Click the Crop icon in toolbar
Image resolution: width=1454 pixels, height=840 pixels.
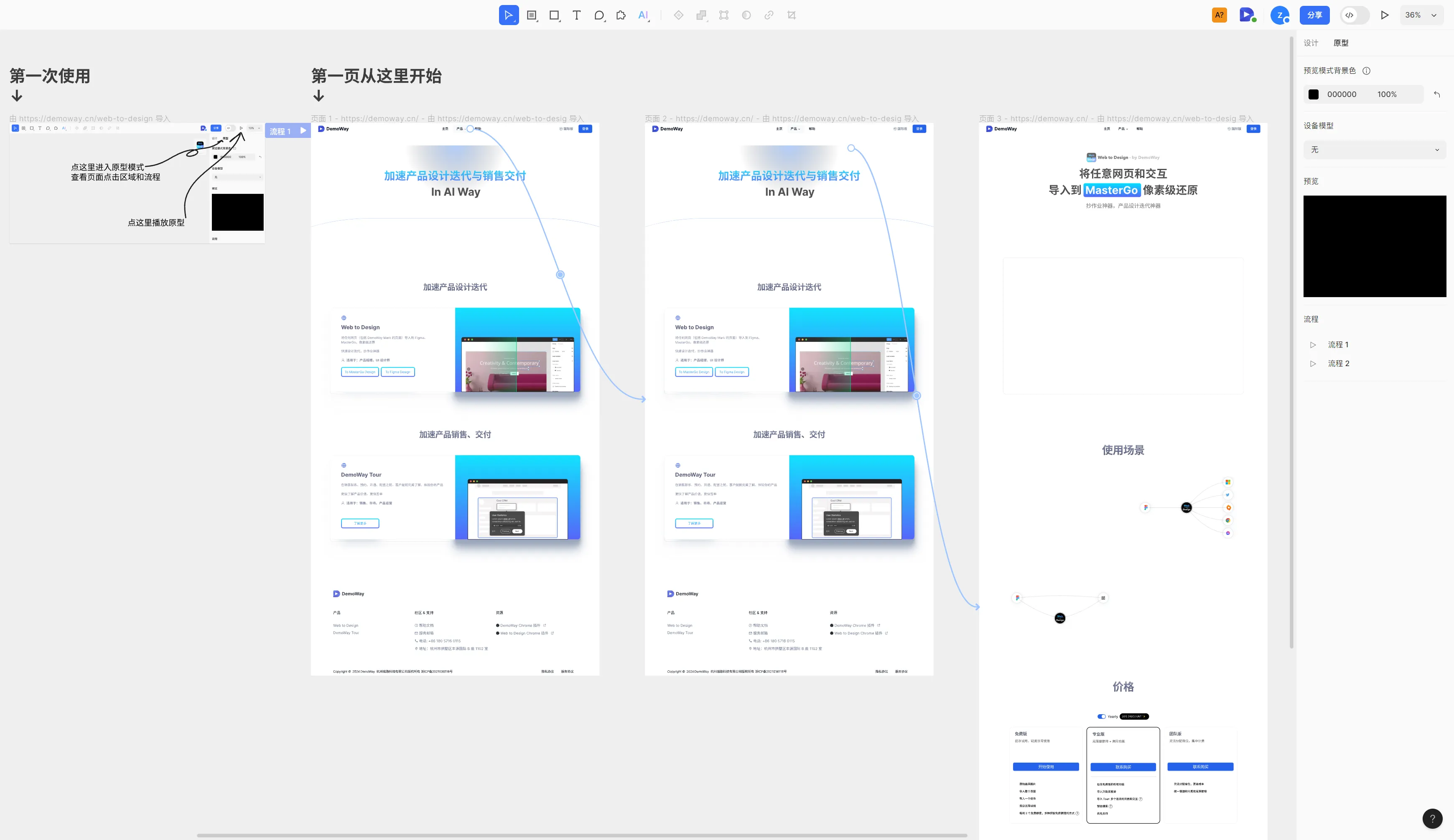click(x=792, y=15)
